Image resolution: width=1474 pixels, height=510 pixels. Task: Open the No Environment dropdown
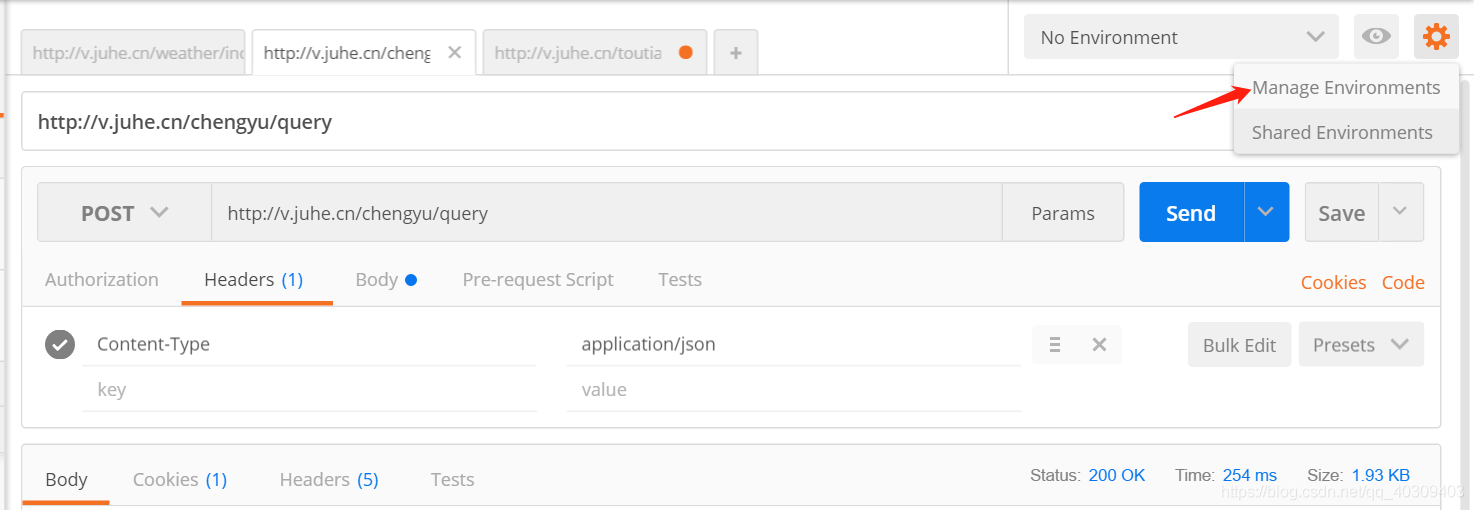coord(1180,38)
